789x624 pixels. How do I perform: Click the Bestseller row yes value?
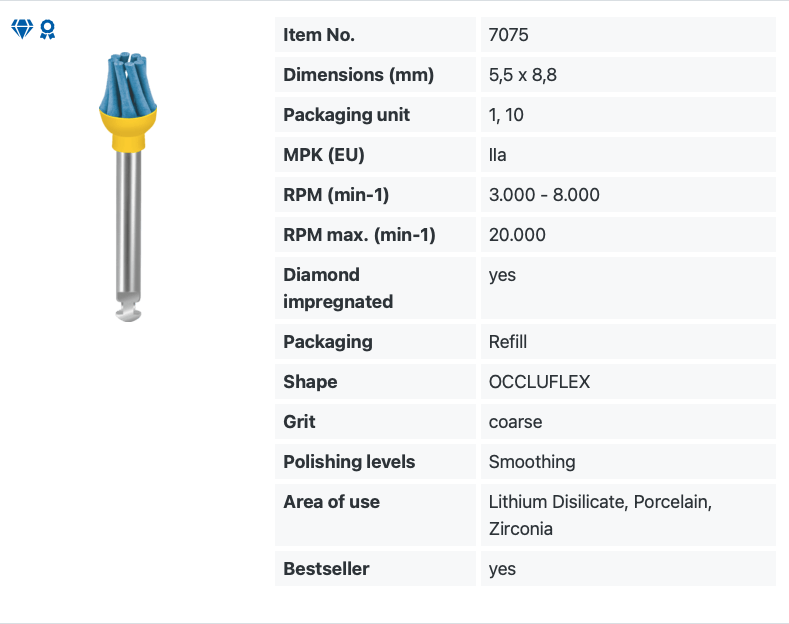pyautogui.click(x=502, y=569)
